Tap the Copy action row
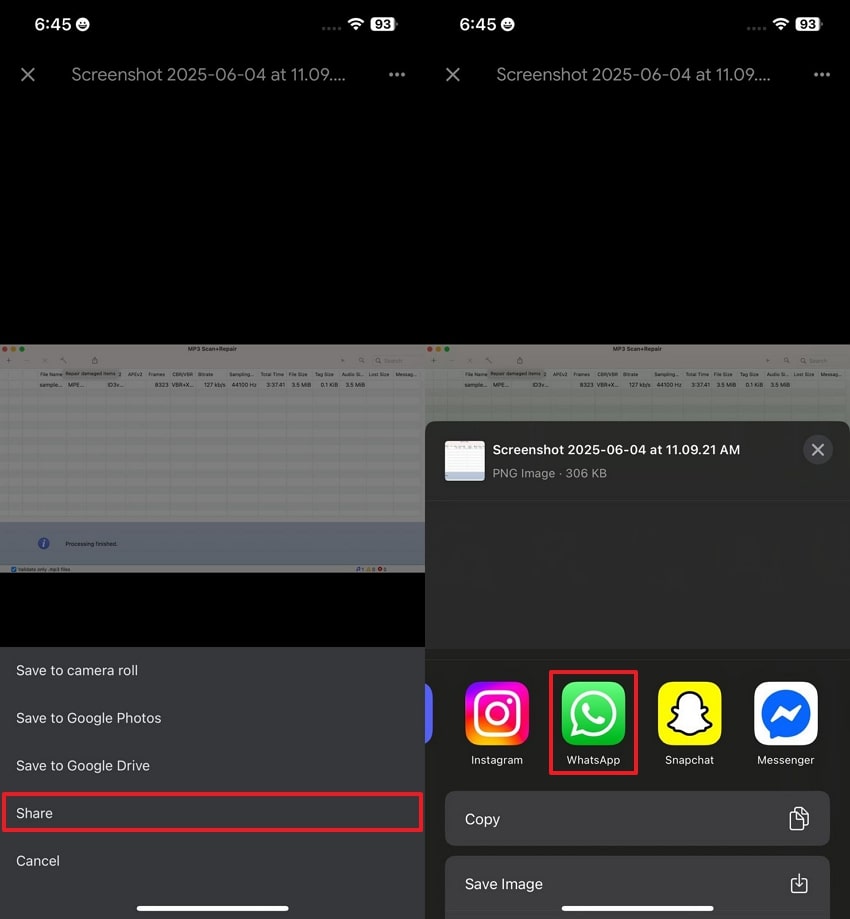 [637, 819]
